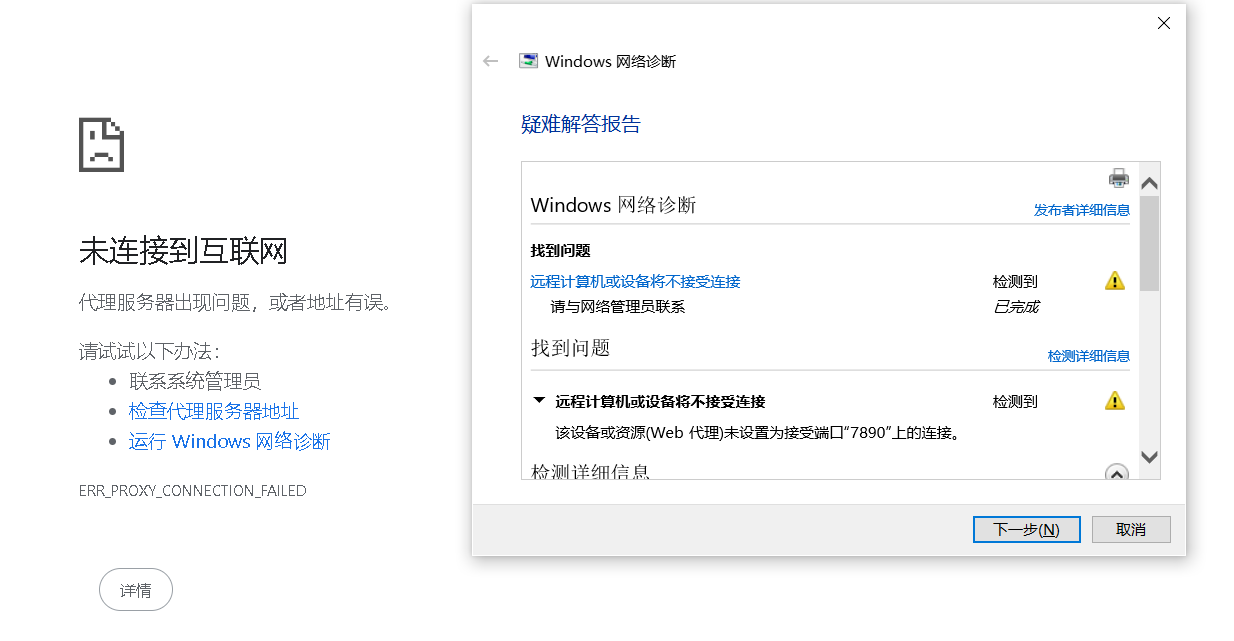Click 检查代理服务器地址 link
This screenshot has width=1234, height=641.
pos(214,411)
